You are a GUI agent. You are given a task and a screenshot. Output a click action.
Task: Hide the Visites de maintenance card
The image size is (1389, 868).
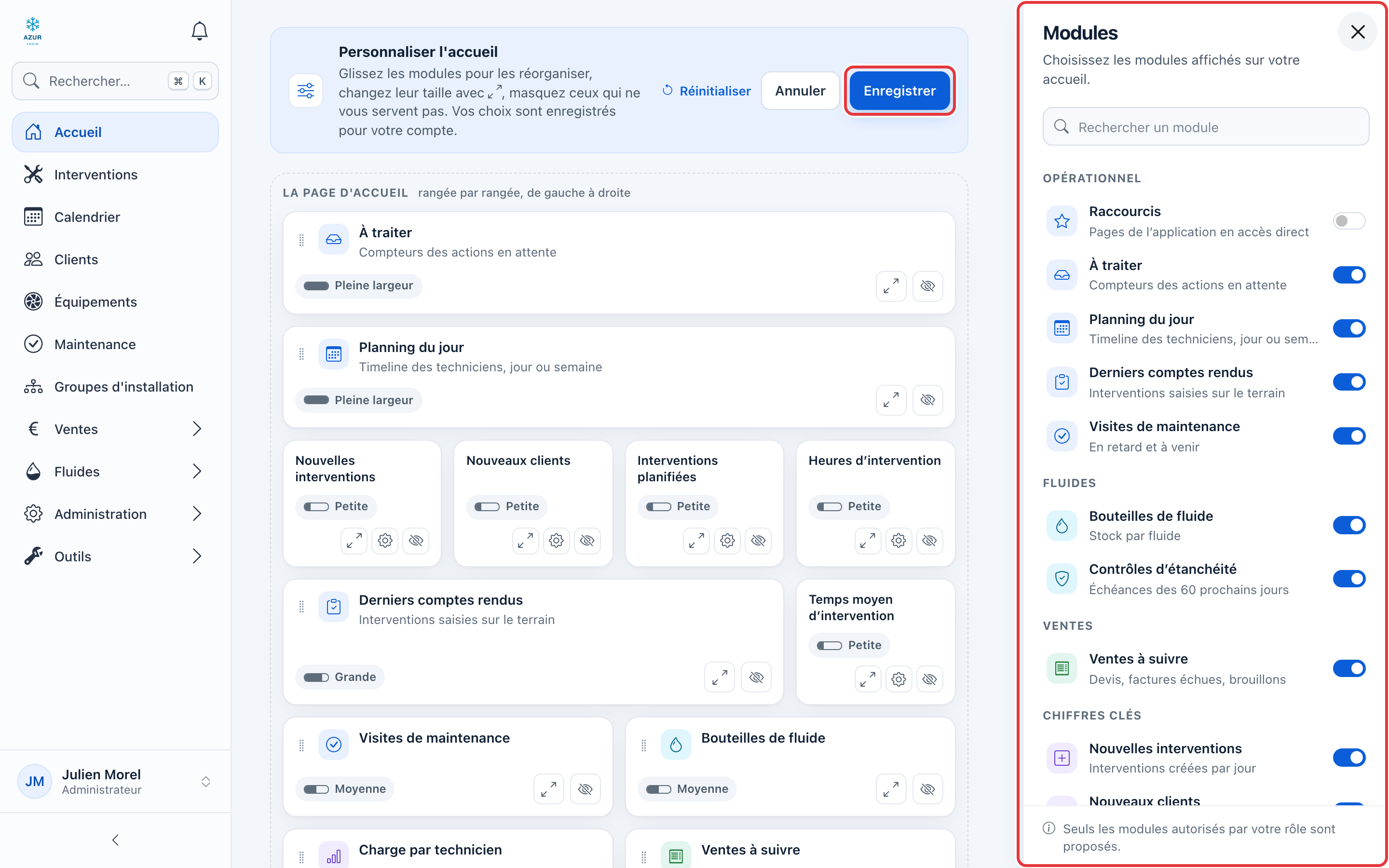585,789
